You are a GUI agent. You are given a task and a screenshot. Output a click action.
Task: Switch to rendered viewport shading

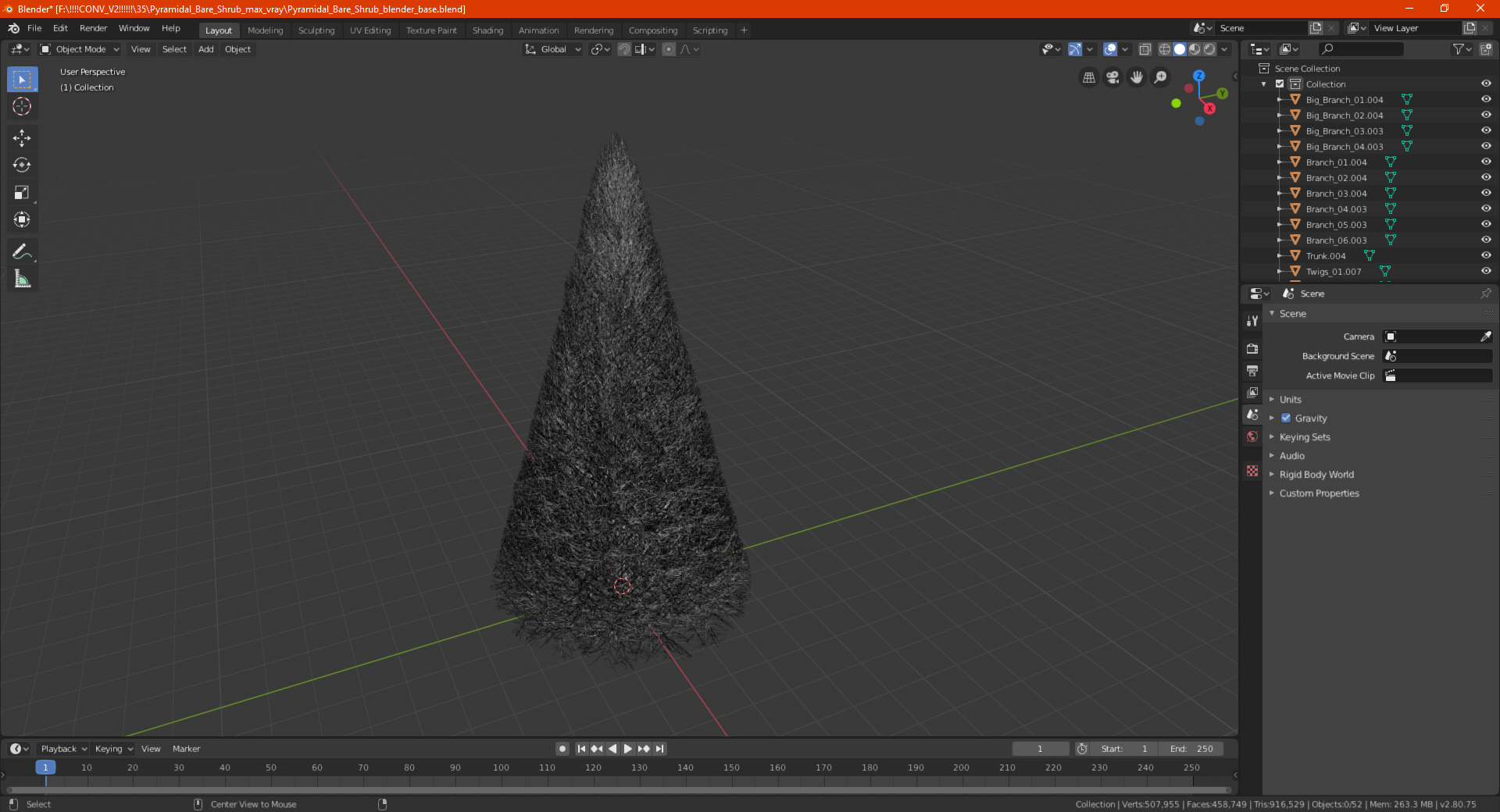coord(1209,49)
